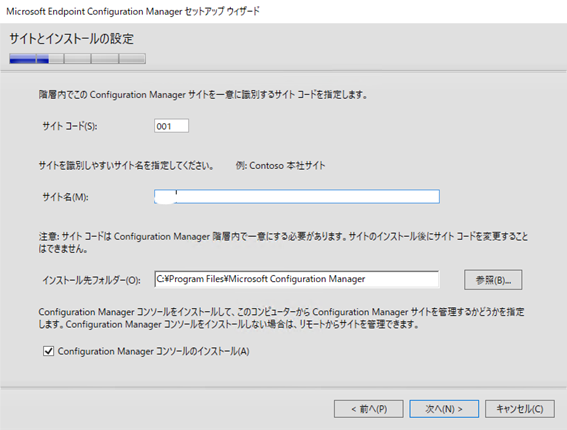Click the インストール先フォルダー(O): label
Screen dimensions: 567x430
pyautogui.click(x=91, y=280)
